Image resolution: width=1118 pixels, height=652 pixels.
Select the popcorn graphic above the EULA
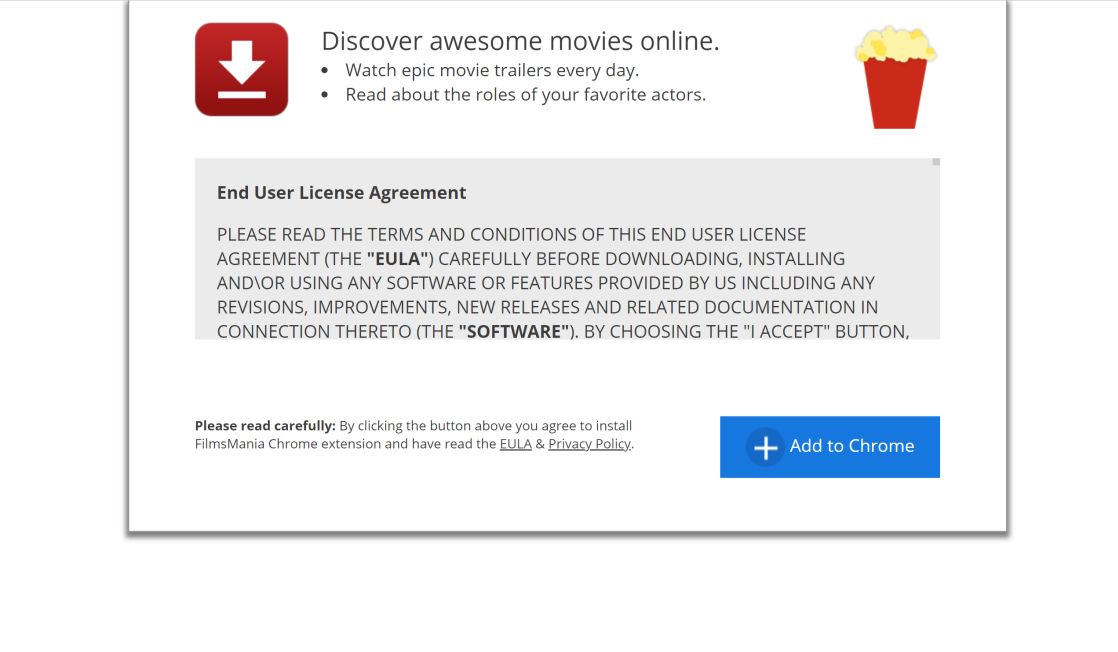click(x=895, y=76)
